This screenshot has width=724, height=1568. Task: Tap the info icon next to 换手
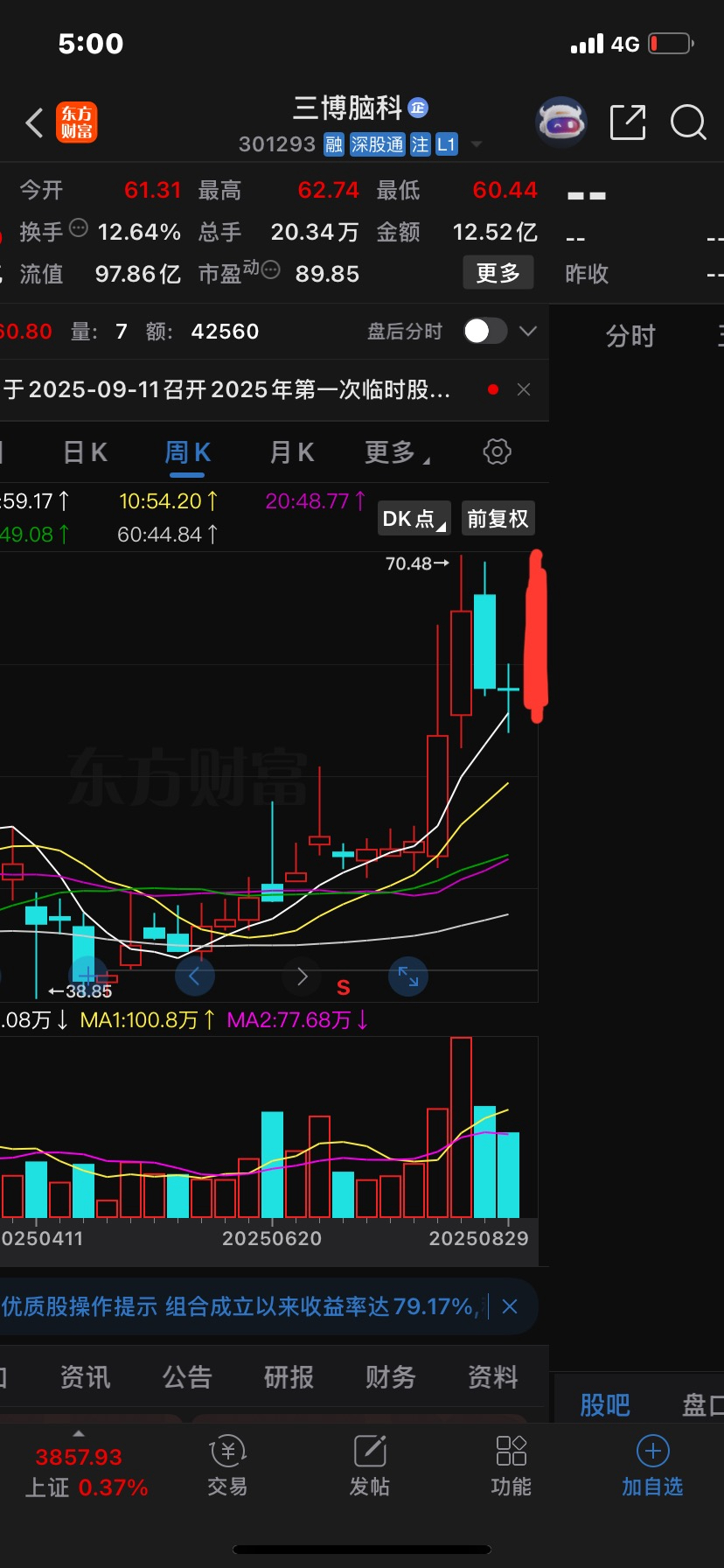[79, 228]
